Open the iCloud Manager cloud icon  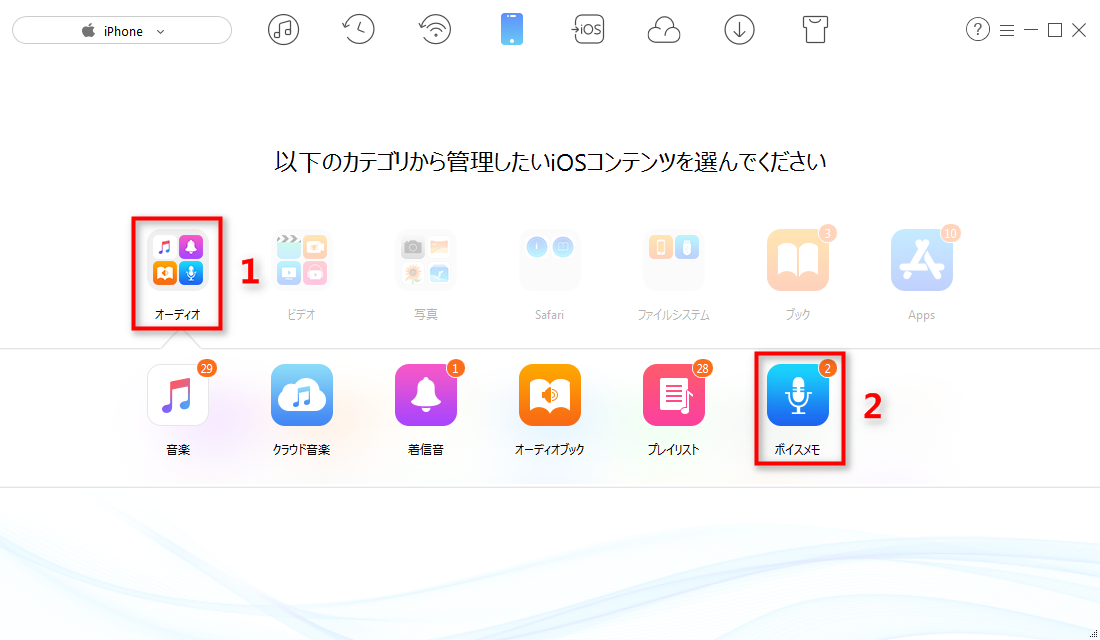[x=664, y=30]
